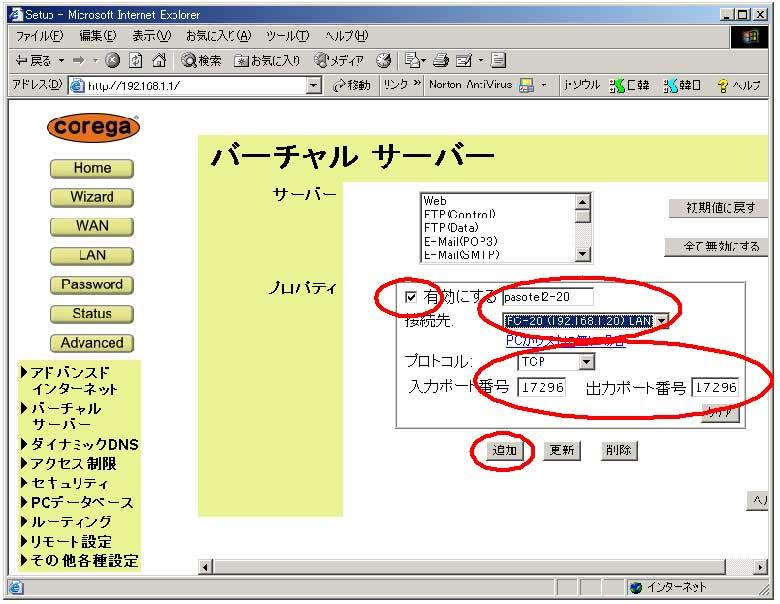Click the Refresh page toolbar icon
The width and height of the screenshot is (780, 604).
[135, 61]
